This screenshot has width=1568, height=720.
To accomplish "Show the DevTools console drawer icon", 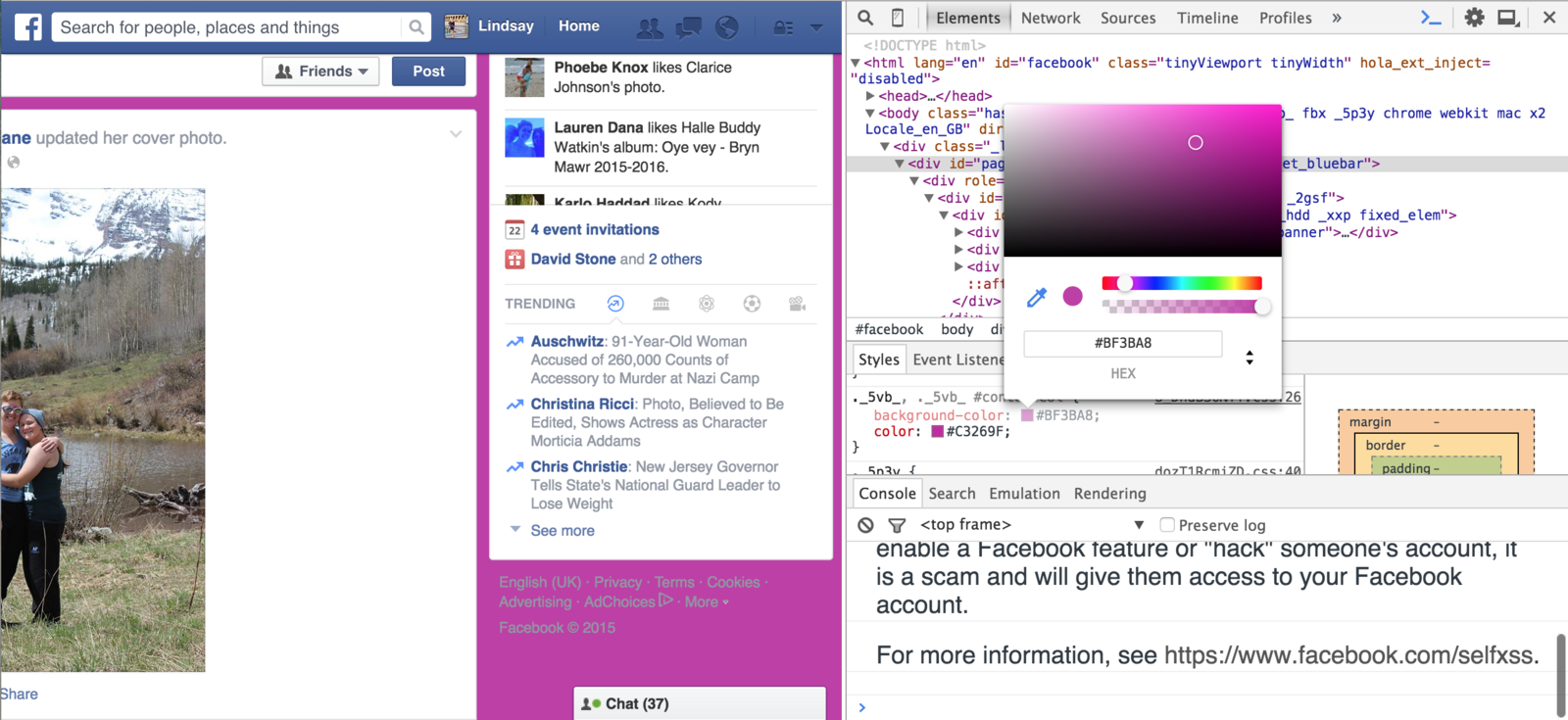I will [x=1431, y=17].
